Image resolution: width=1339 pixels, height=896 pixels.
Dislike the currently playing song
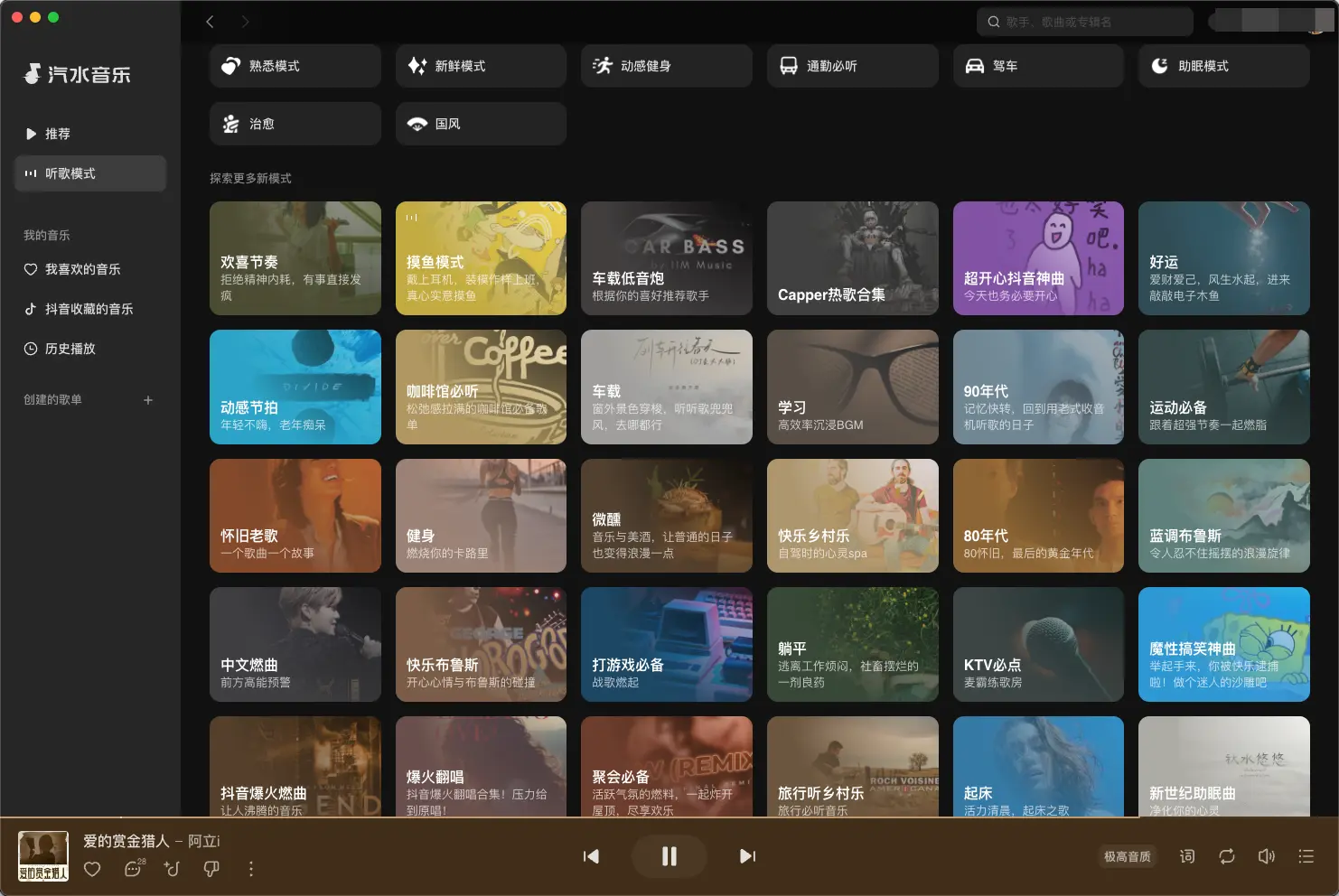tap(211, 869)
